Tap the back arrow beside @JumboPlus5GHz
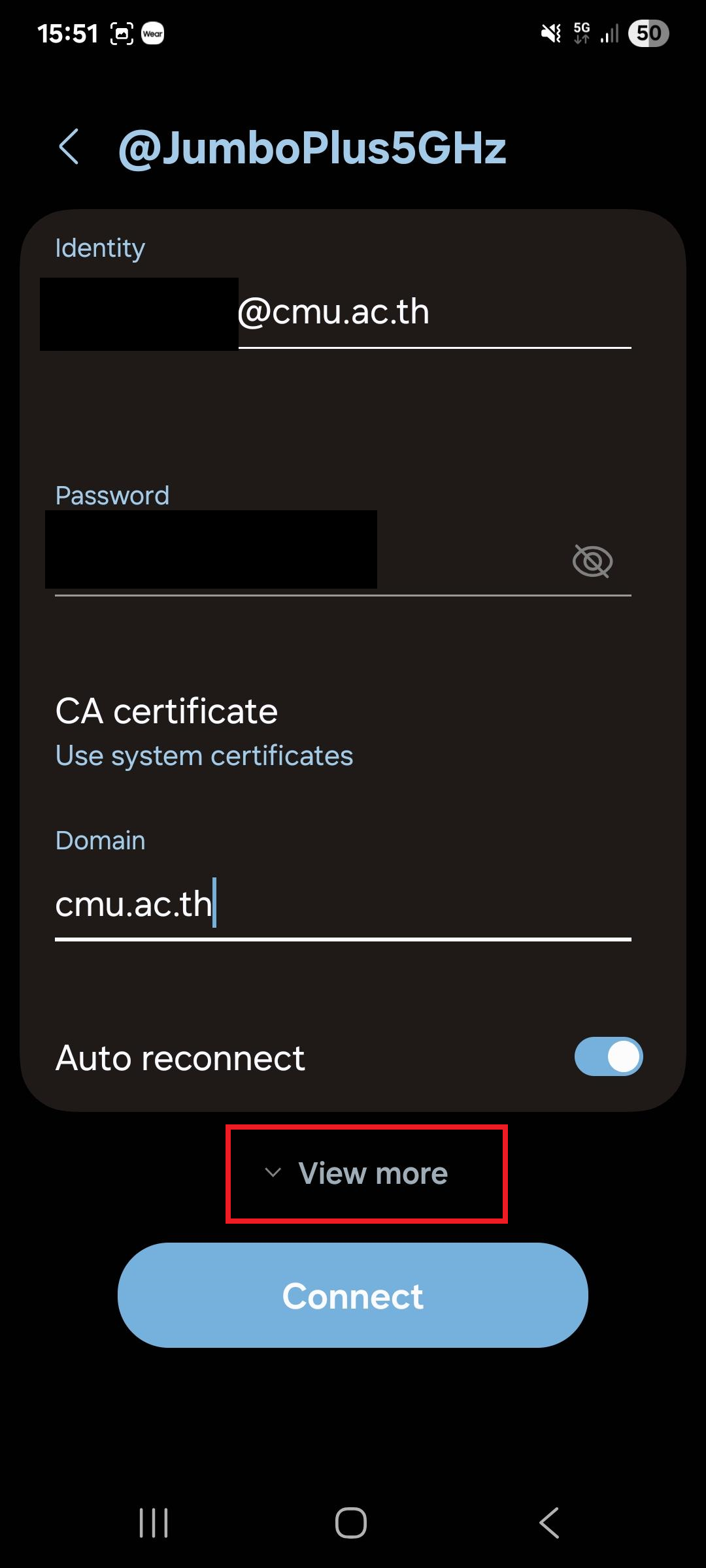The height and width of the screenshot is (1568, 706). pyautogui.click(x=69, y=147)
